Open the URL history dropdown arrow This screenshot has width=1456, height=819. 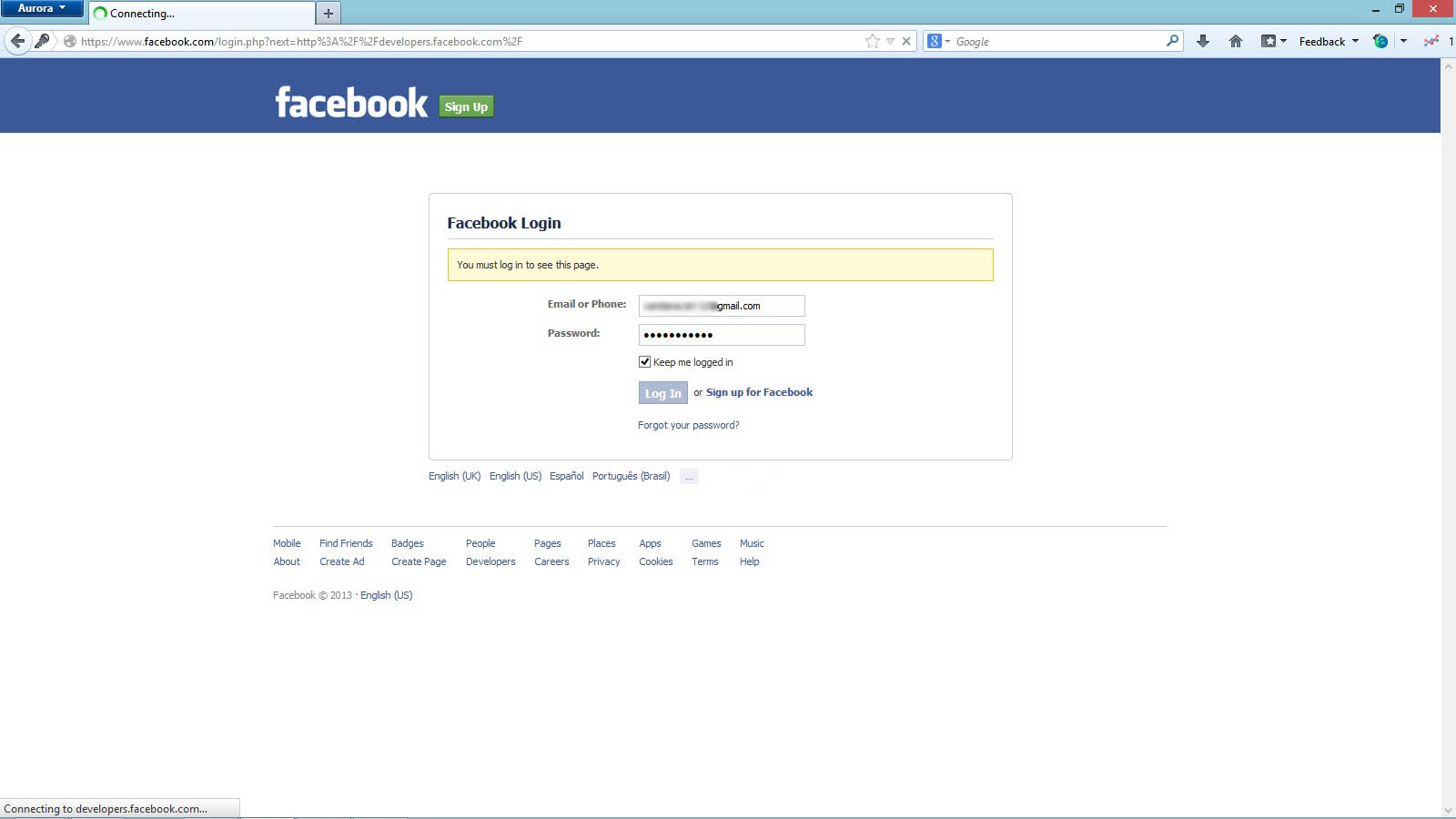(x=891, y=41)
